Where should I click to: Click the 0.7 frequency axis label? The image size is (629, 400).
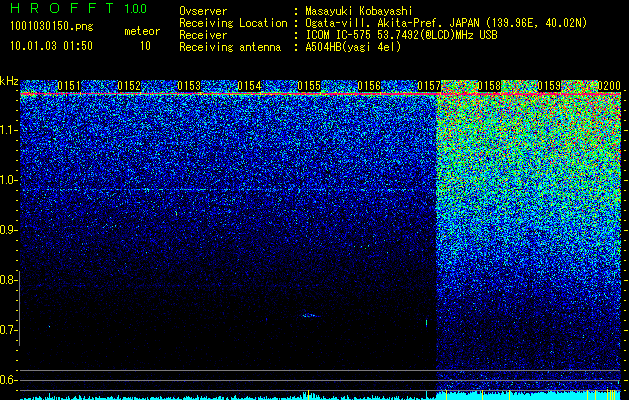tap(9, 330)
